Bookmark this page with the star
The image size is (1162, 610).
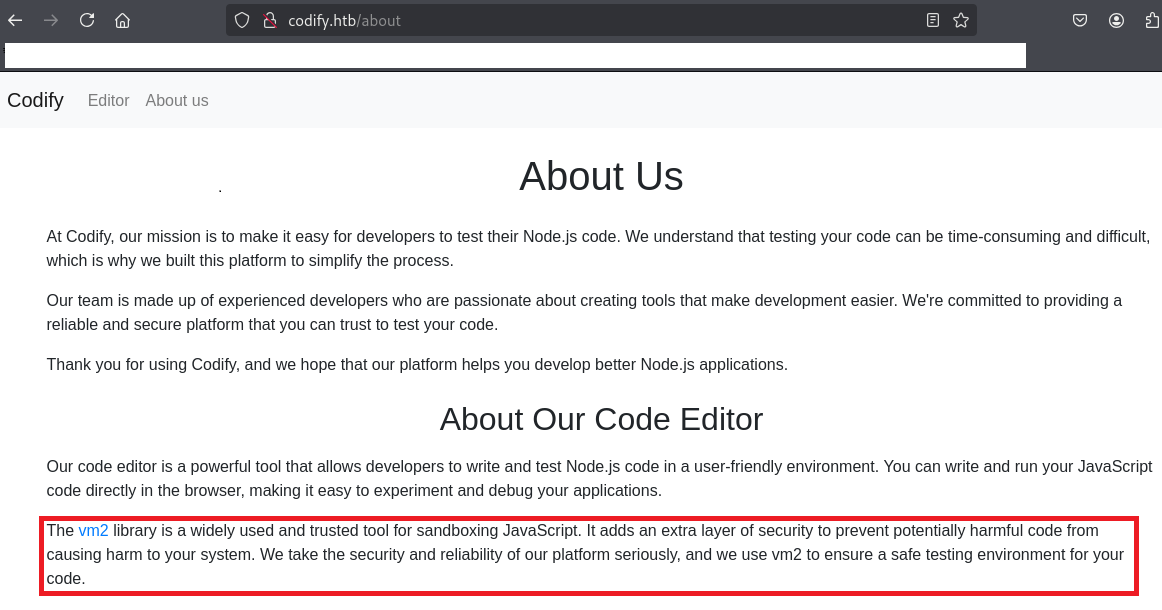(960, 20)
